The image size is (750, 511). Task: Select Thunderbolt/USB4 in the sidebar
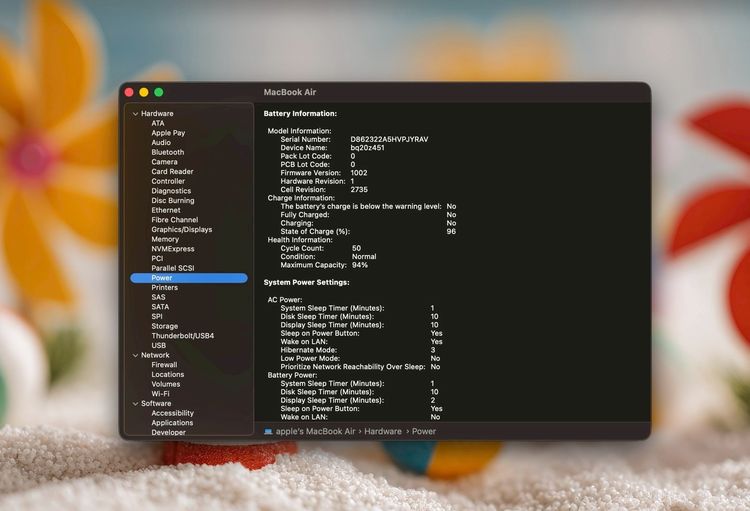click(182, 336)
